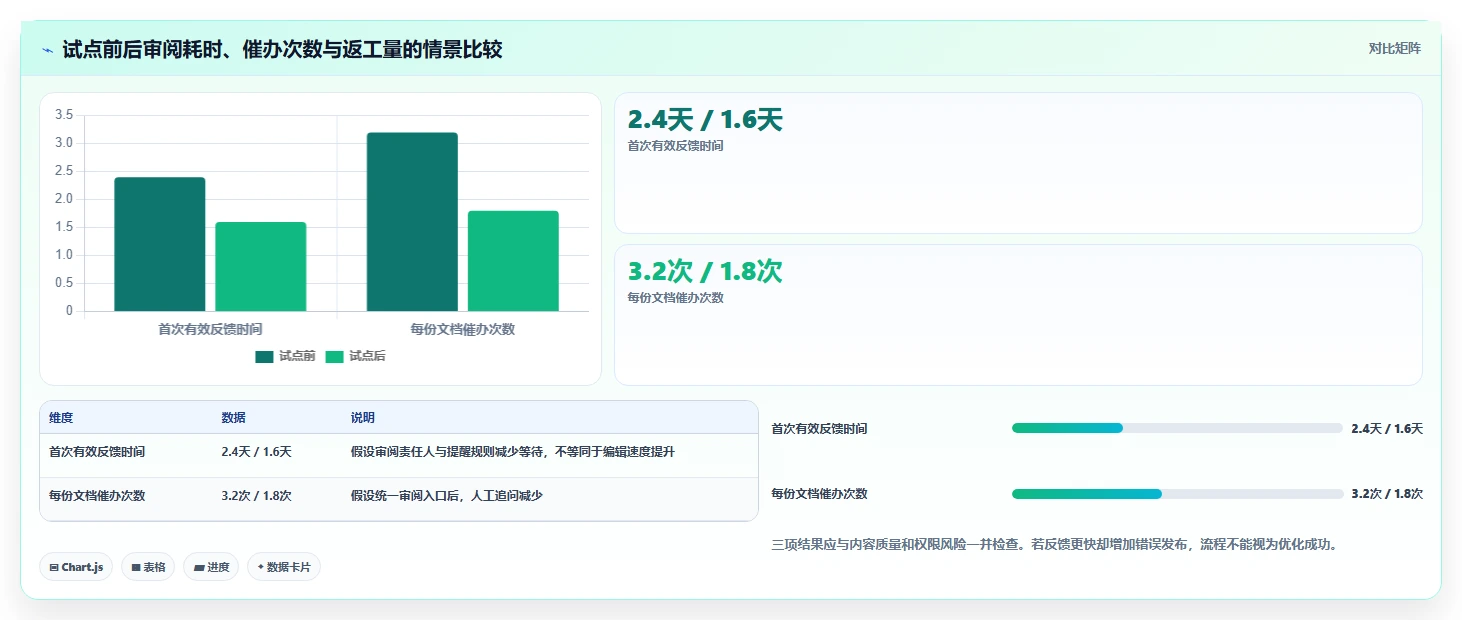Click the 对比矩阵 label in the header
This screenshot has width=1462, height=620.
(x=1395, y=48)
